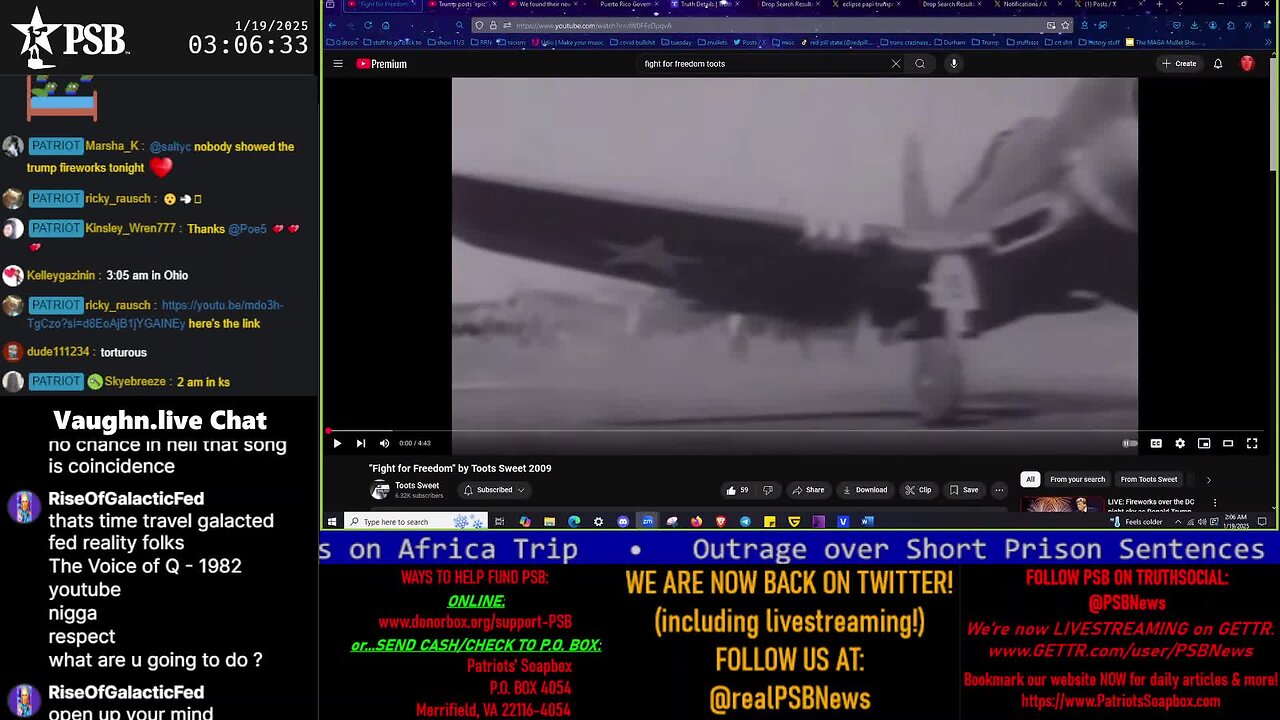Open the Durham bookmark folder
Image resolution: width=1280 pixels, height=720 pixels.
[951, 42]
